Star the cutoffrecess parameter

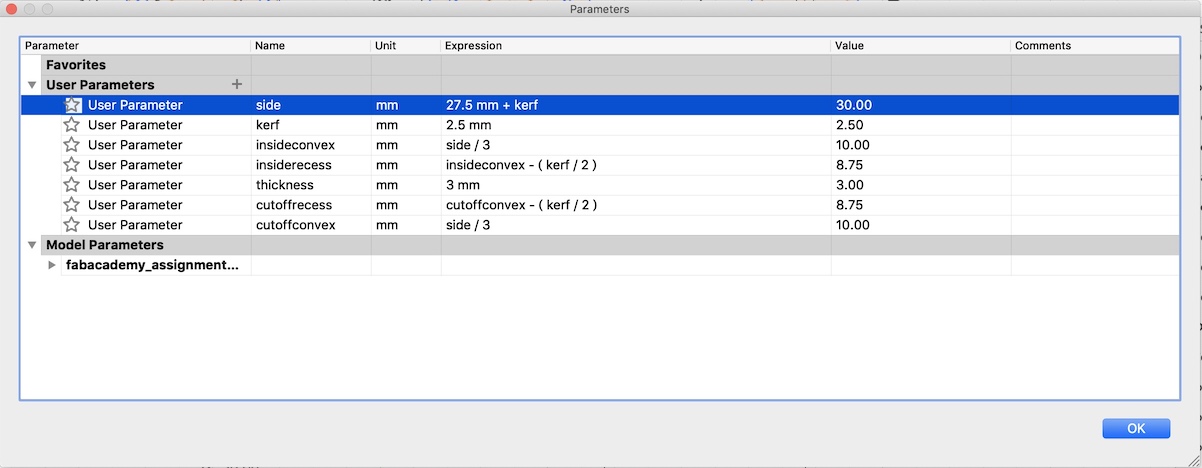pyautogui.click(x=72, y=205)
